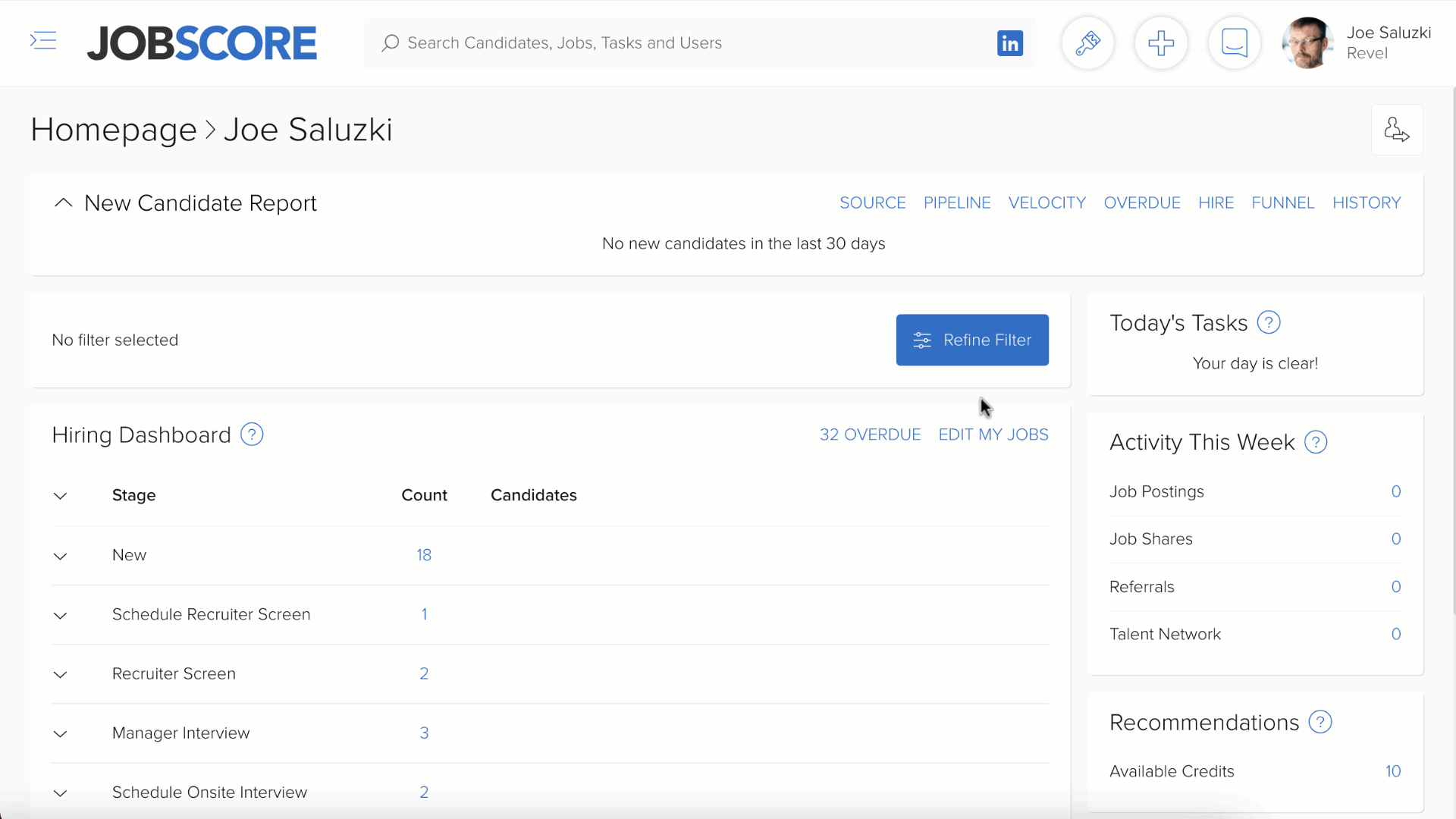Open Recruiter Screen count 2
This screenshot has height=819, width=1456.
[x=424, y=673]
